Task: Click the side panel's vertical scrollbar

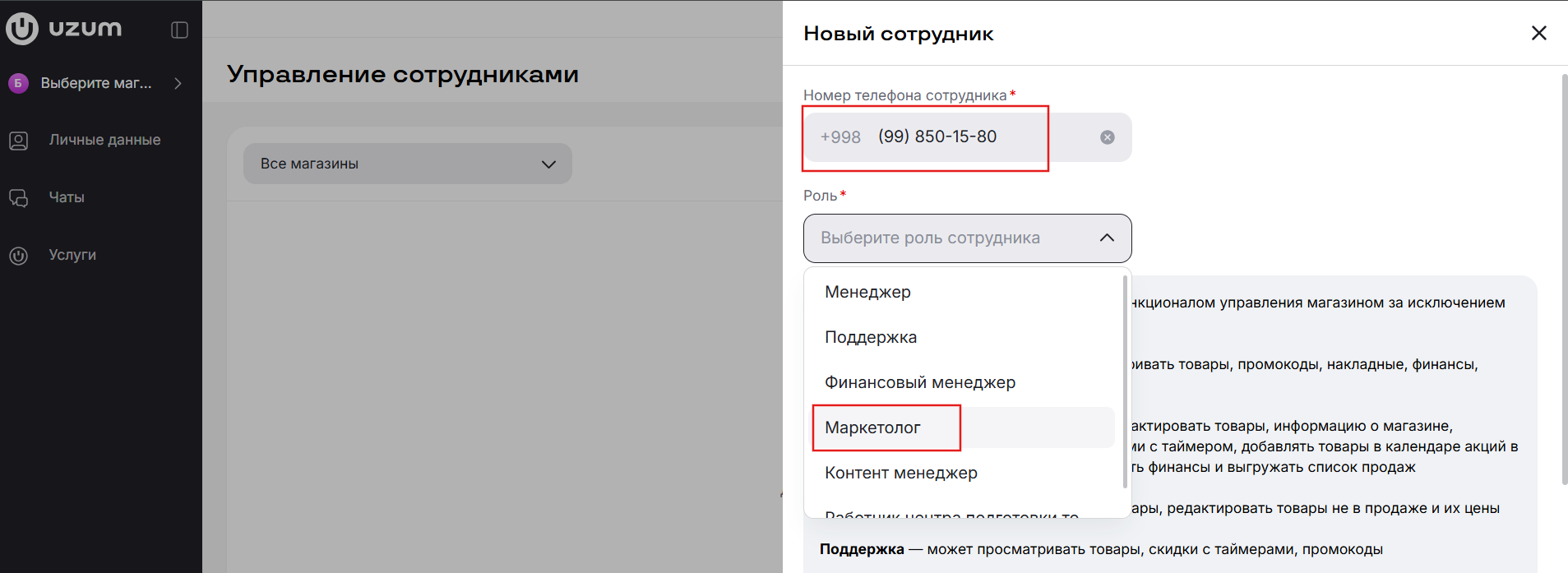Action: pos(1564,280)
